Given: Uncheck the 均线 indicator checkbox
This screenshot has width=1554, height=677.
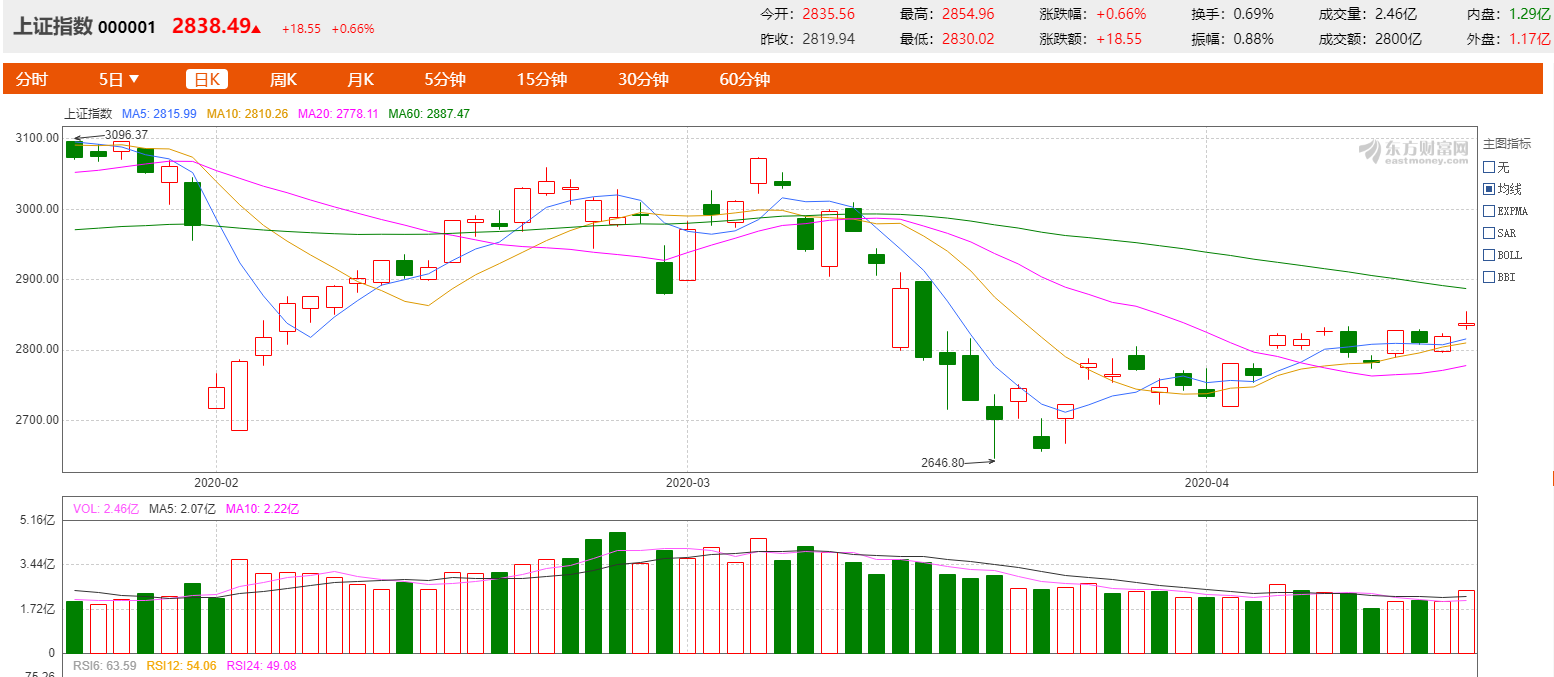Looking at the screenshot, I should 1489,189.
